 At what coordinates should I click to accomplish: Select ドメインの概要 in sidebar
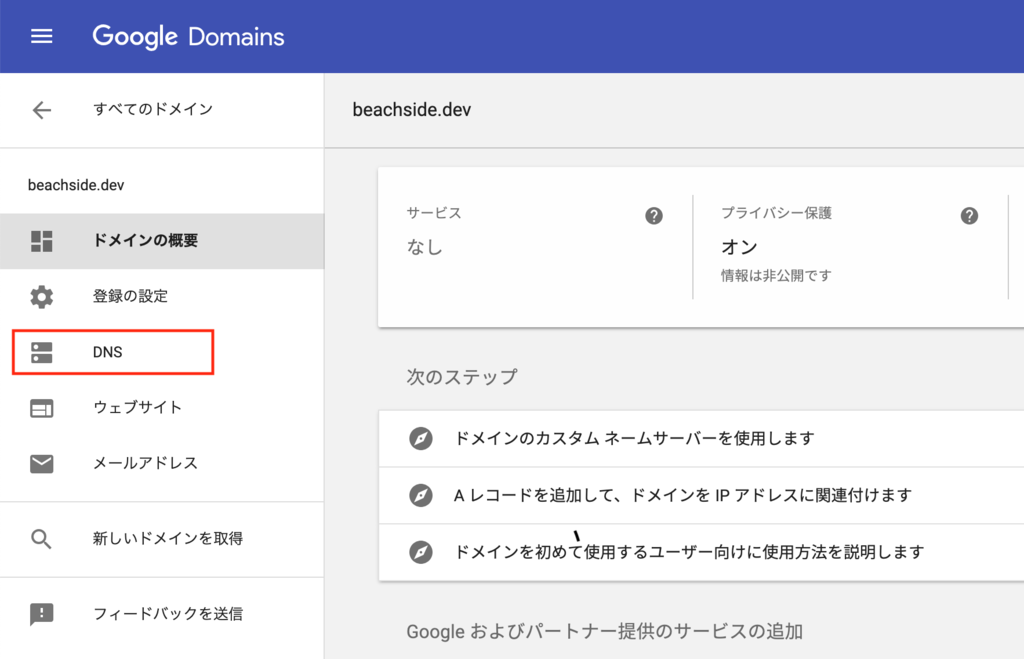pos(162,241)
